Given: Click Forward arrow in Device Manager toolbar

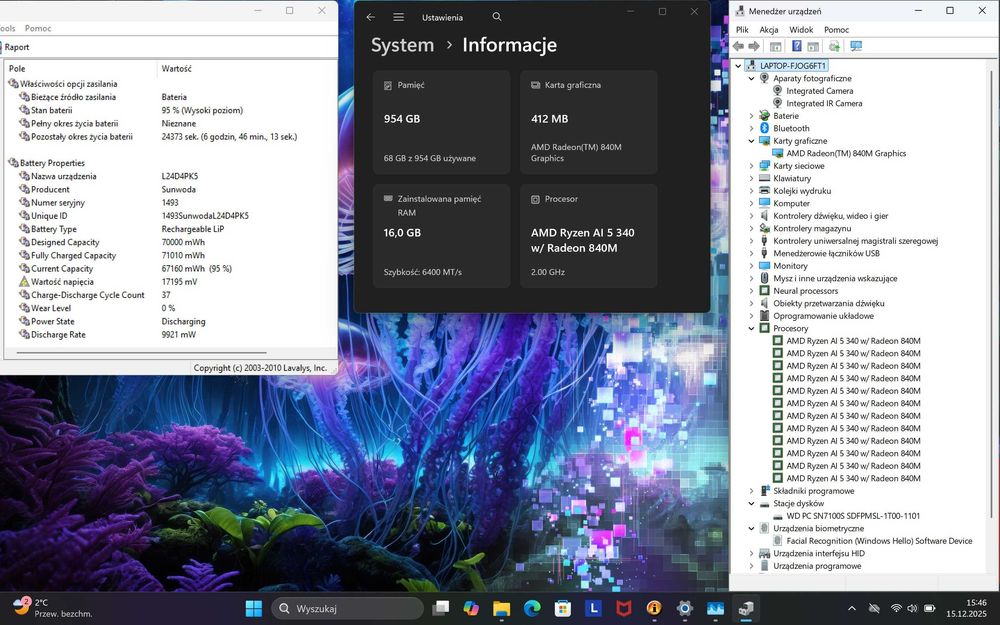Looking at the screenshot, I should [754, 47].
